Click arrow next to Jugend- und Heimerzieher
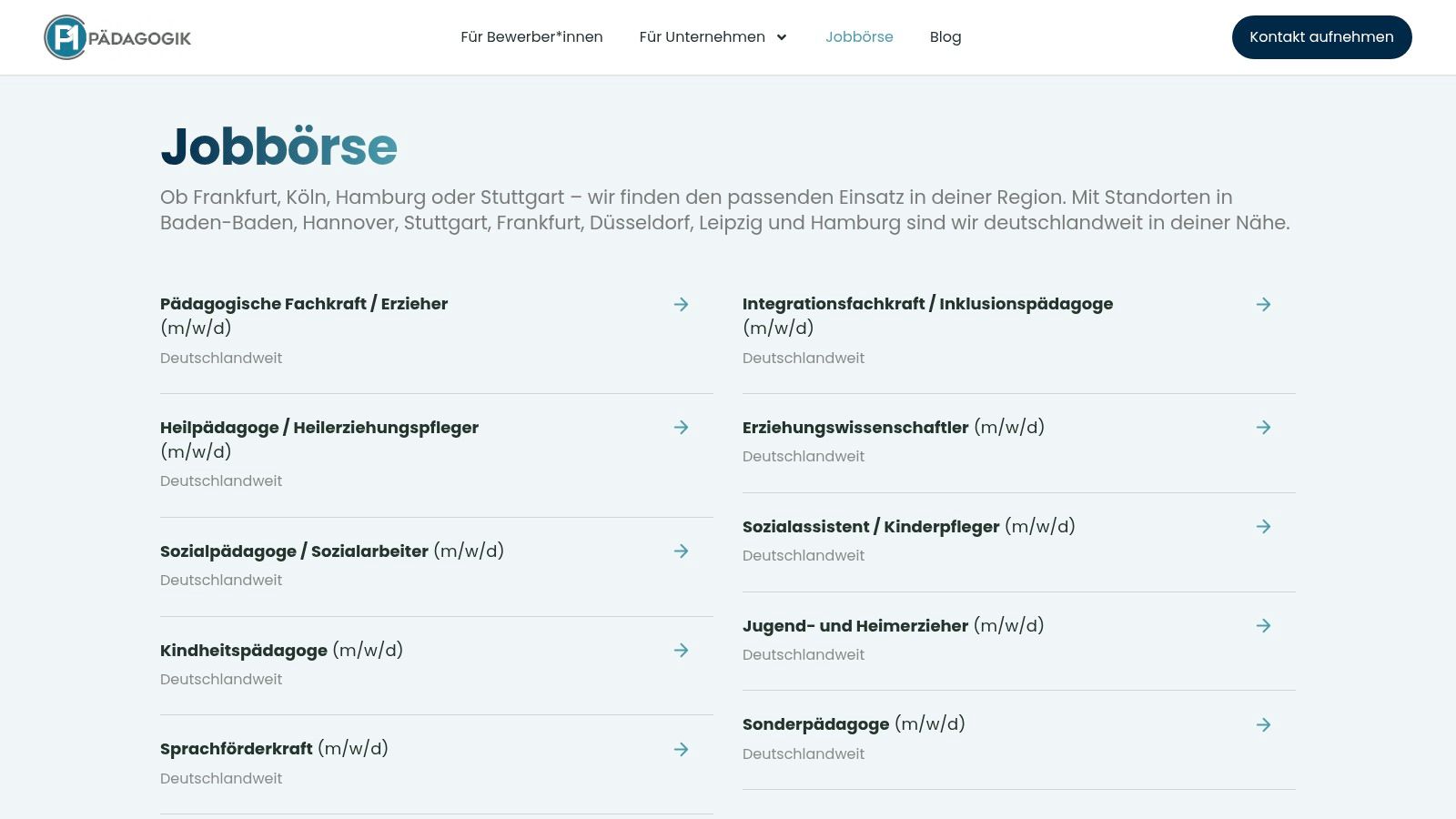The height and width of the screenshot is (819, 1456). 1263,625
